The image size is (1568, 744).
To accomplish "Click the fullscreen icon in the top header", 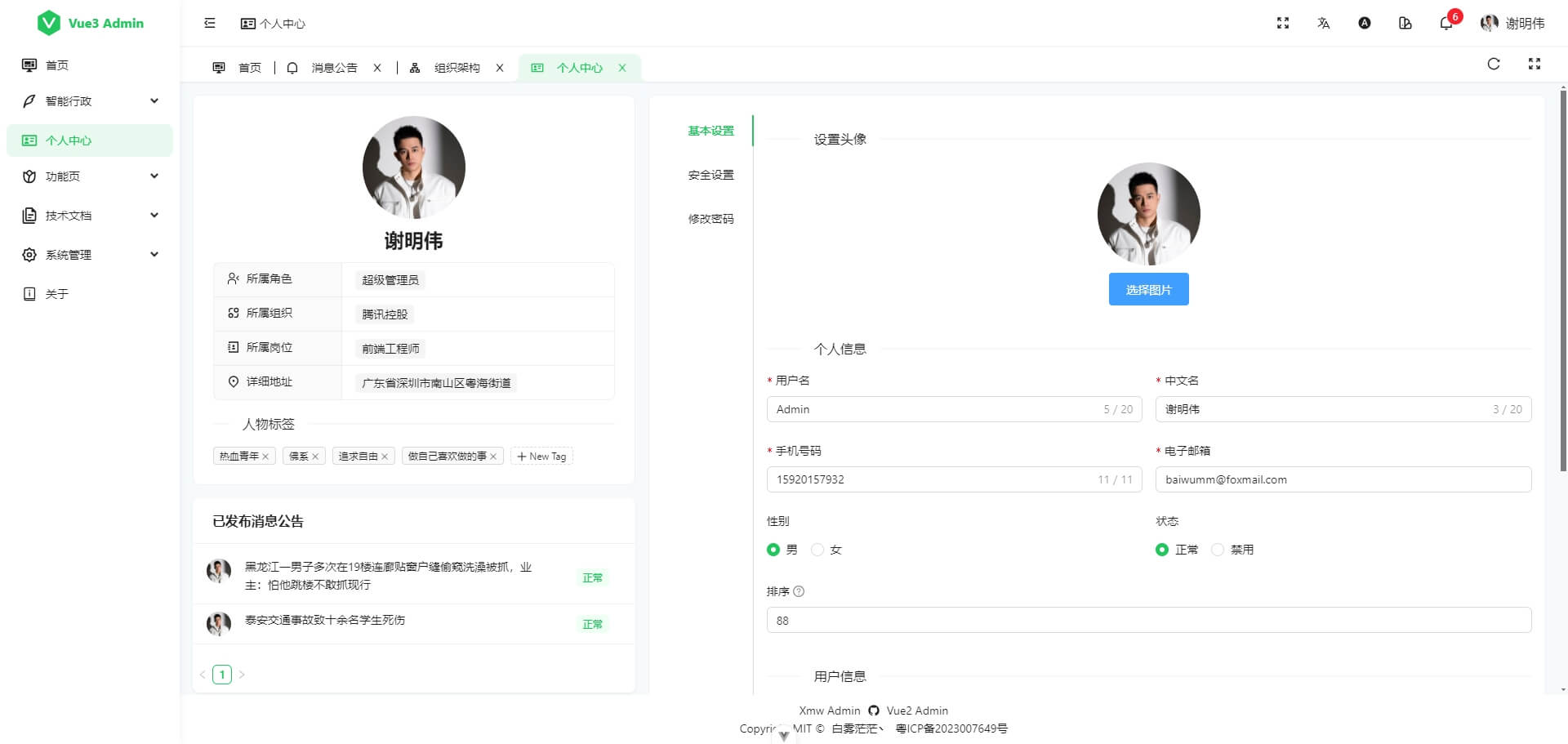I will 1282,24.
